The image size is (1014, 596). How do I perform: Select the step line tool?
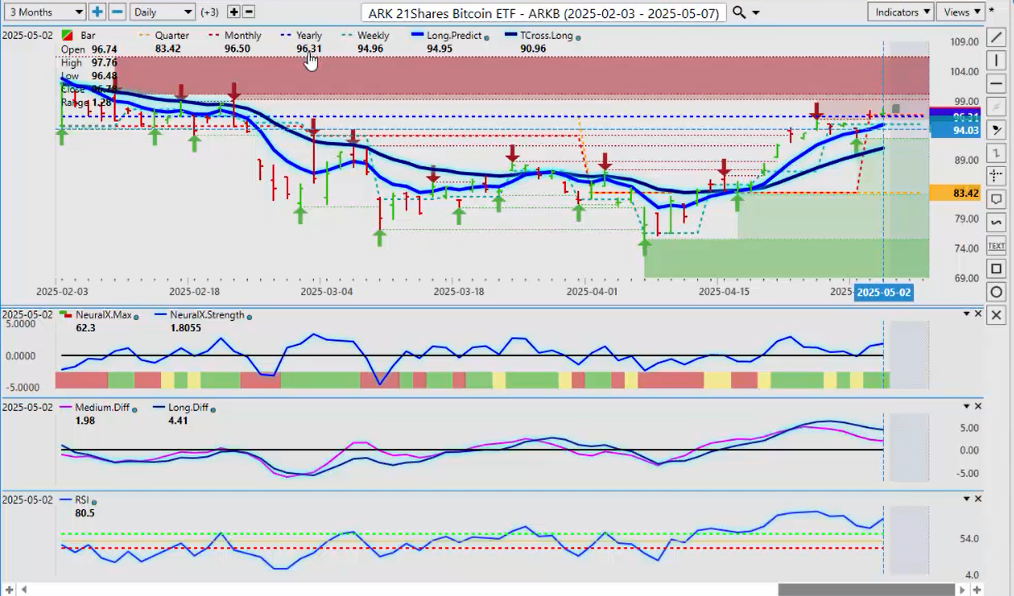click(x=996, y=153)
